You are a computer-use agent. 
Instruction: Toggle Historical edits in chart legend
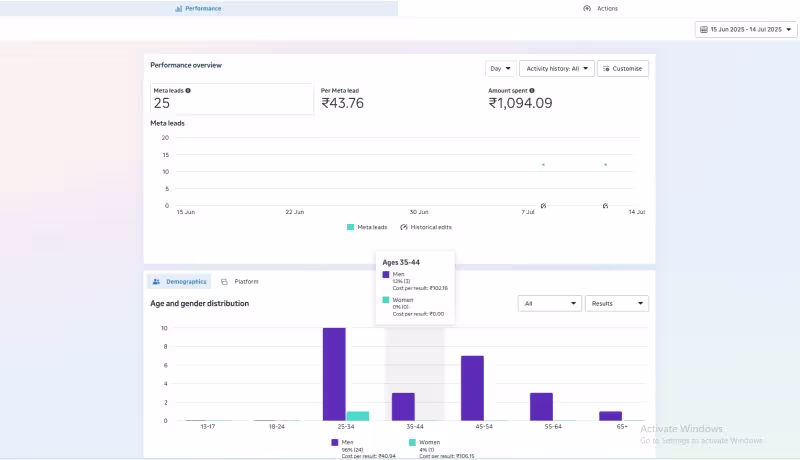(426, 227)
